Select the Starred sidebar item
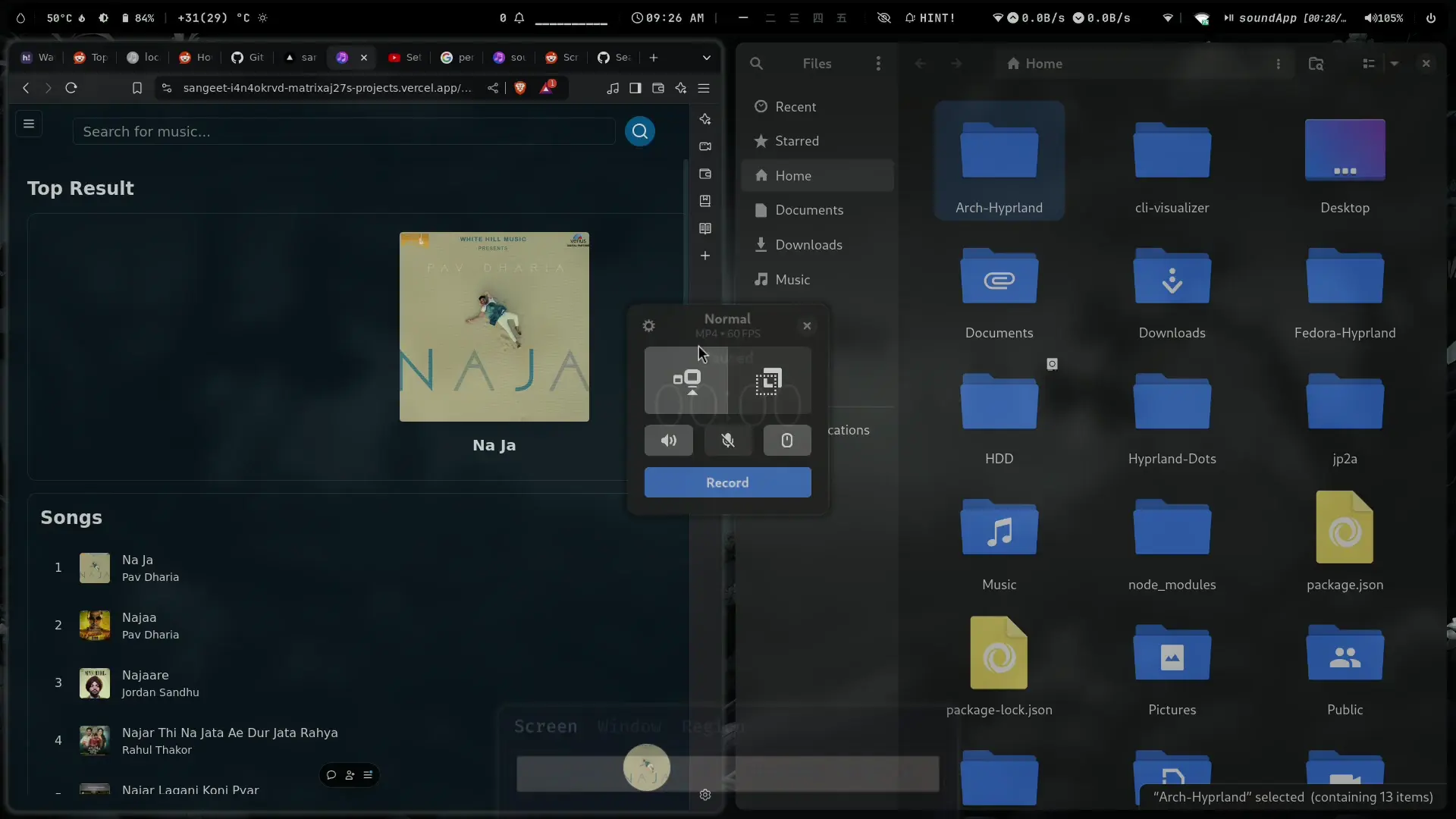The height and width of the screenshot is (819, 1456). coord(796,141)
